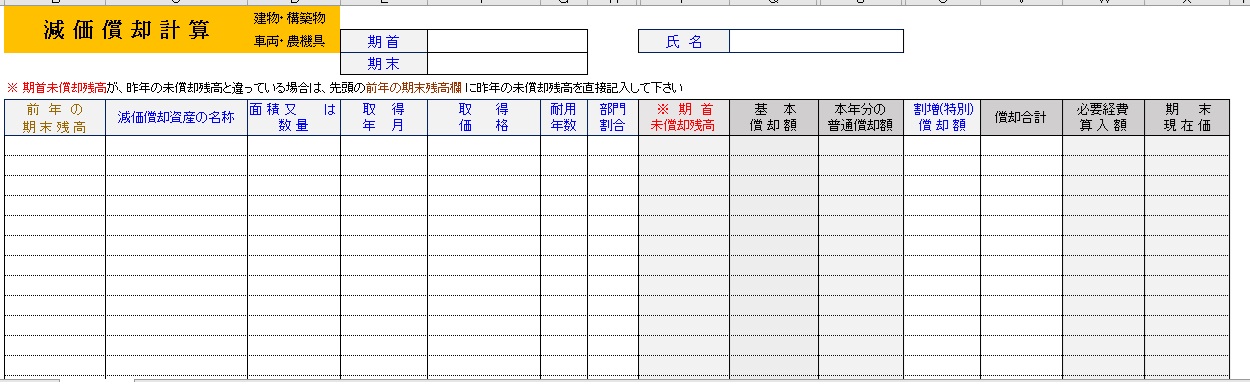Viewport: 1250px width, 385px height.
Task: Click first data cell under 耐用年数
Action: 564,145
